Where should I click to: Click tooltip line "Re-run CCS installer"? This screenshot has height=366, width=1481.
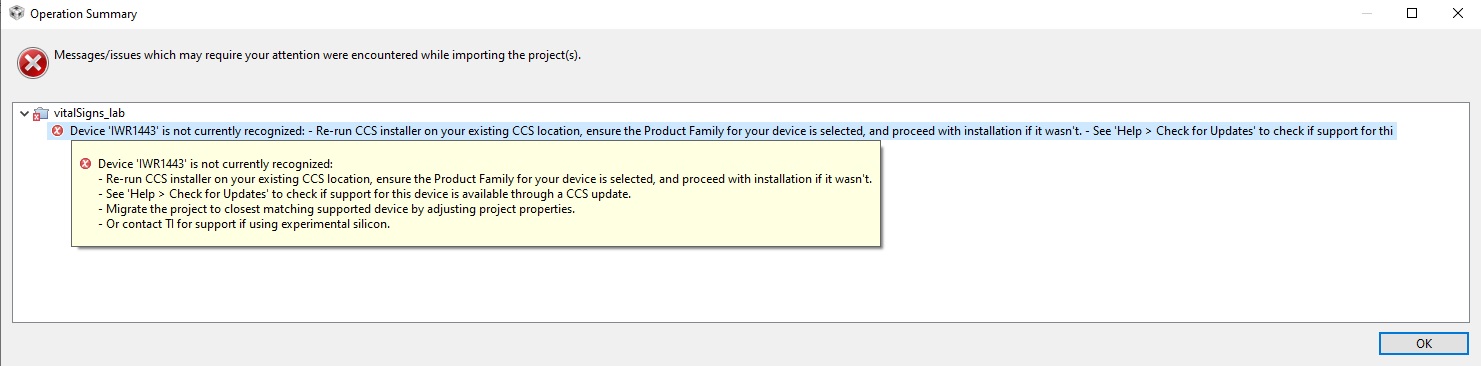485,179
